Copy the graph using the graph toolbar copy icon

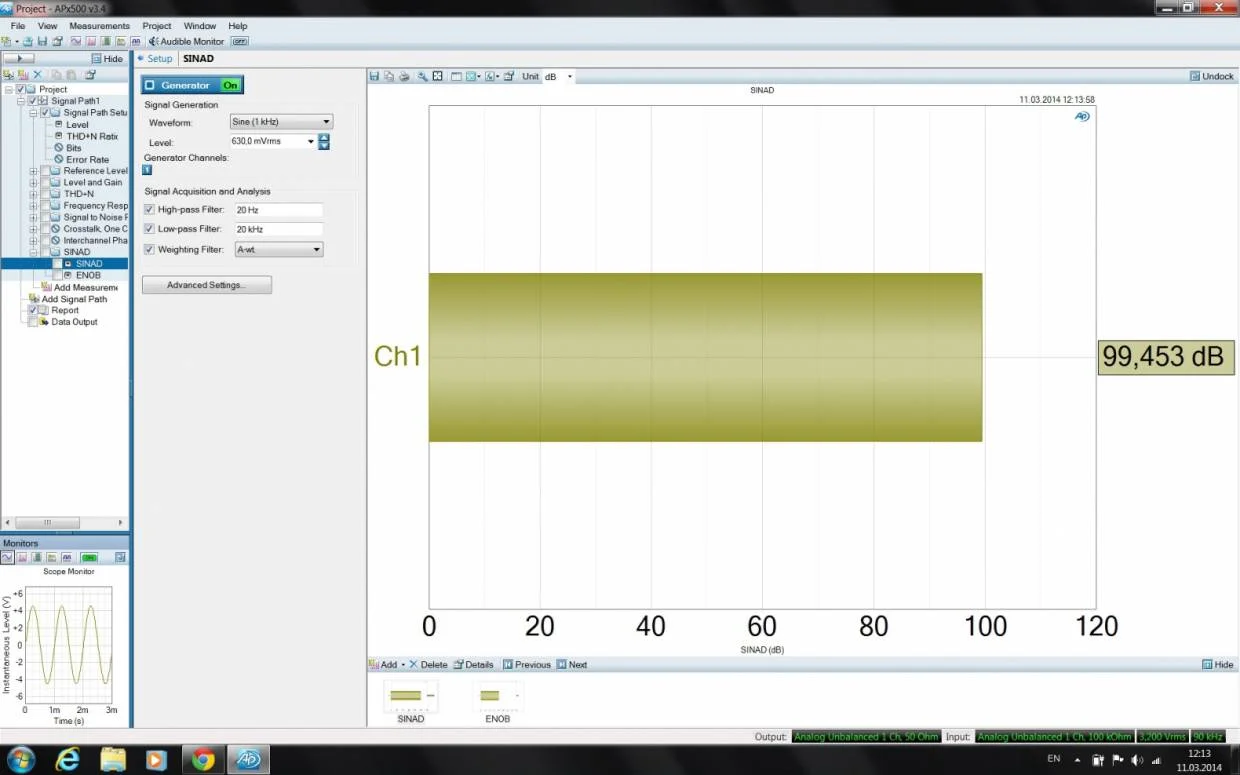[388, 76]
